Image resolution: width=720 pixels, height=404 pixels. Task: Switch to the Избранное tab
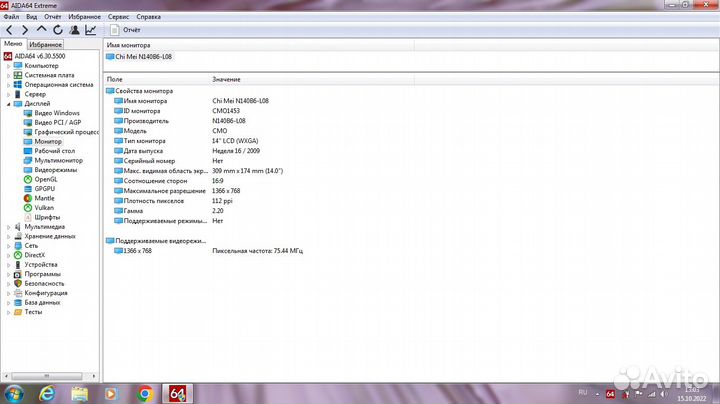(x=45, y=45)
